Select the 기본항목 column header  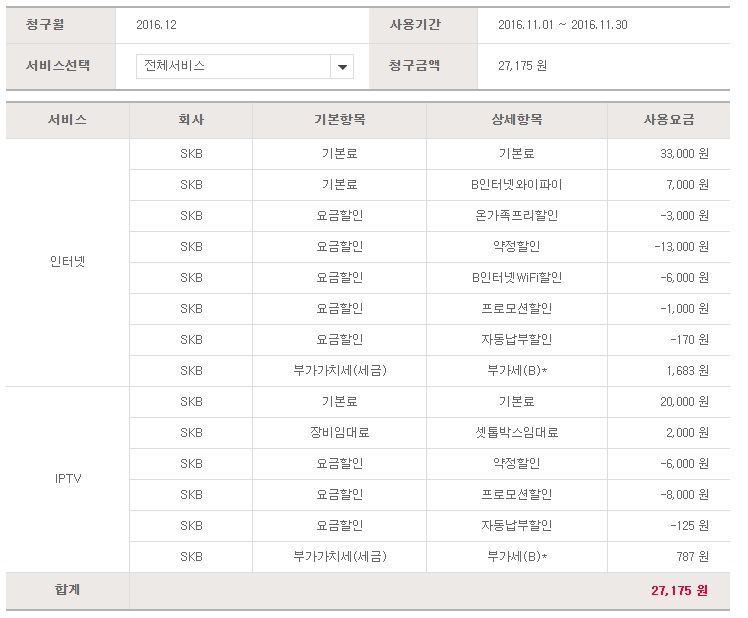[339, 120]
